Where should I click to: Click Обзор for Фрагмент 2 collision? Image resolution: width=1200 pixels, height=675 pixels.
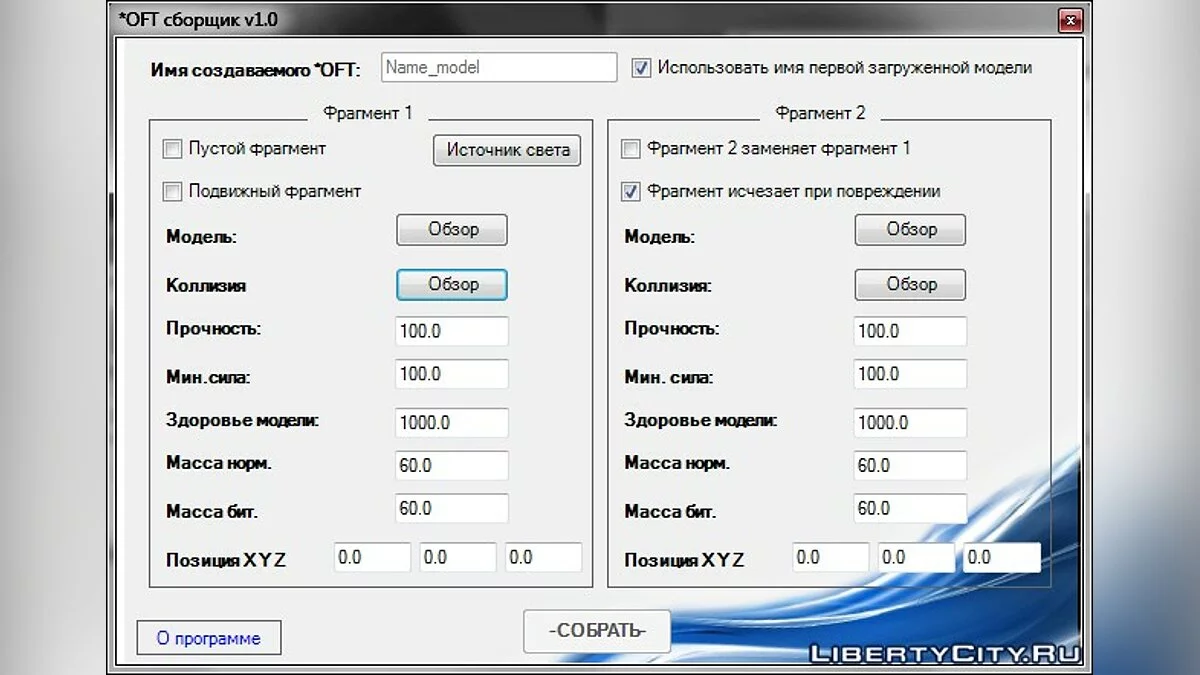(x=909, y=284)
